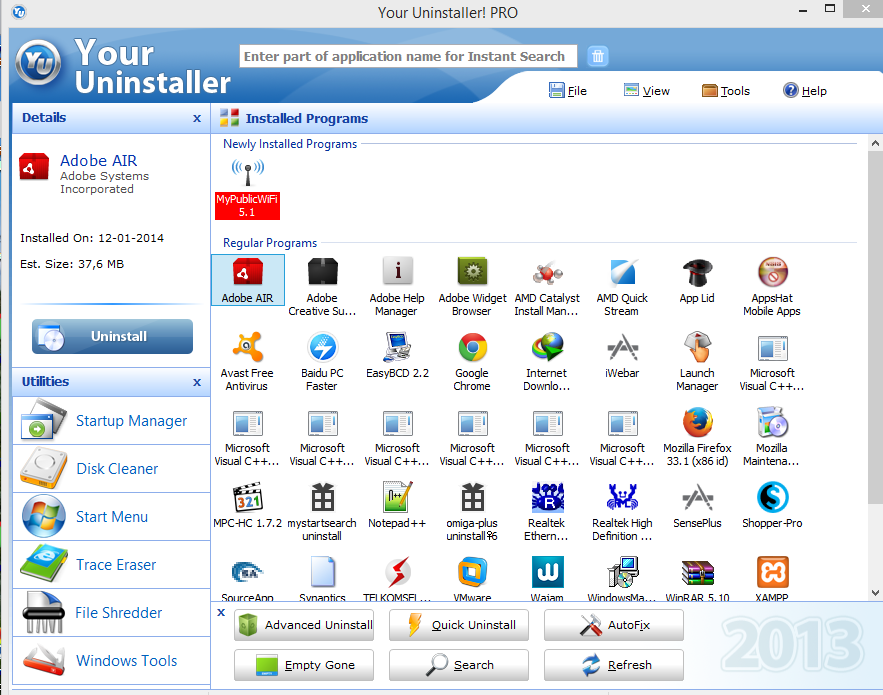Viewport: 883px width, 695px height.
Task: Open the Help menu
Action: point(805,91)
